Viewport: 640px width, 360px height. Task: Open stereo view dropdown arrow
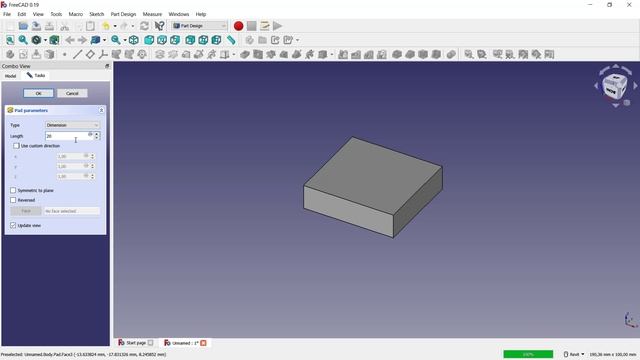[x=104, y=40]
